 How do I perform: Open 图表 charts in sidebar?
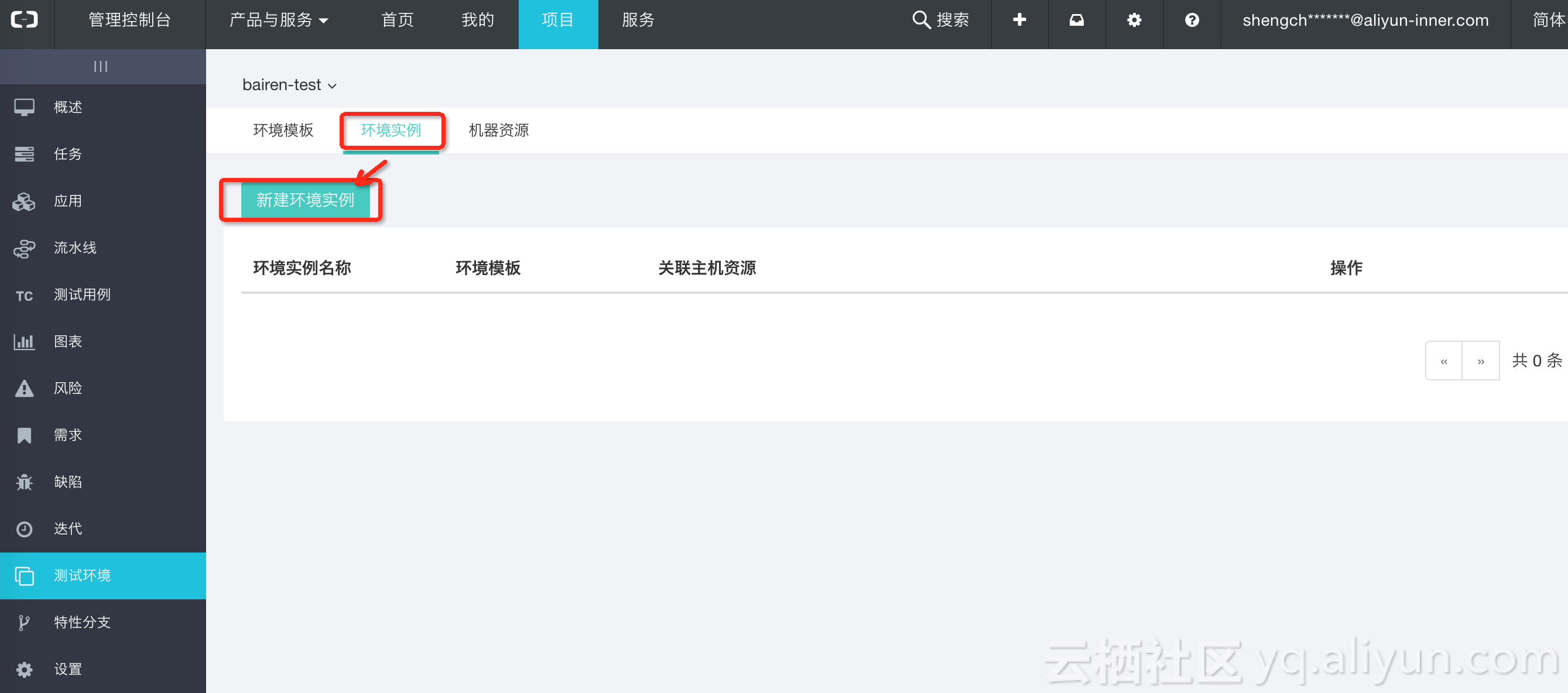pyautogui.click(x=67, y=341)
